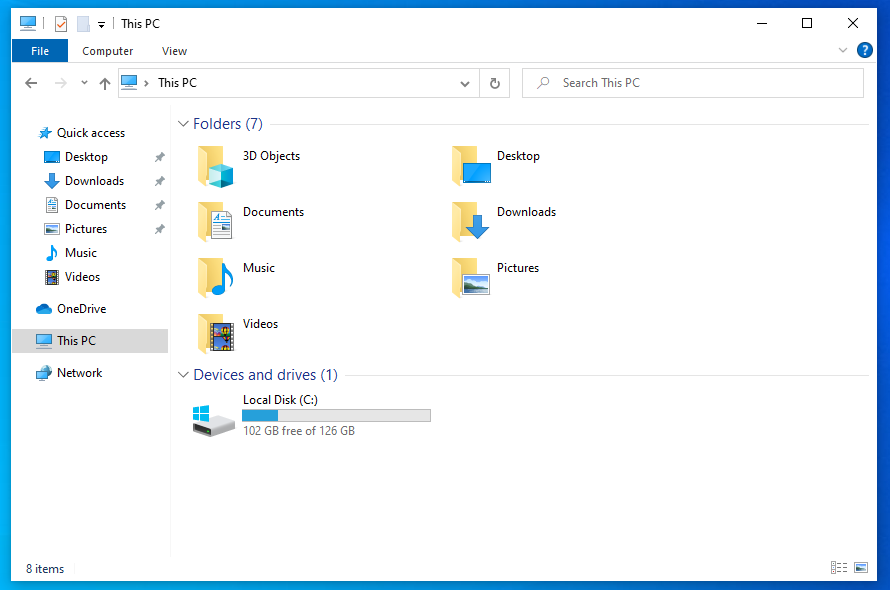Image resolution: width=890 pixels, height=590 pixels.
Task: Switch to details view in status bar
Action: point(839,567)
